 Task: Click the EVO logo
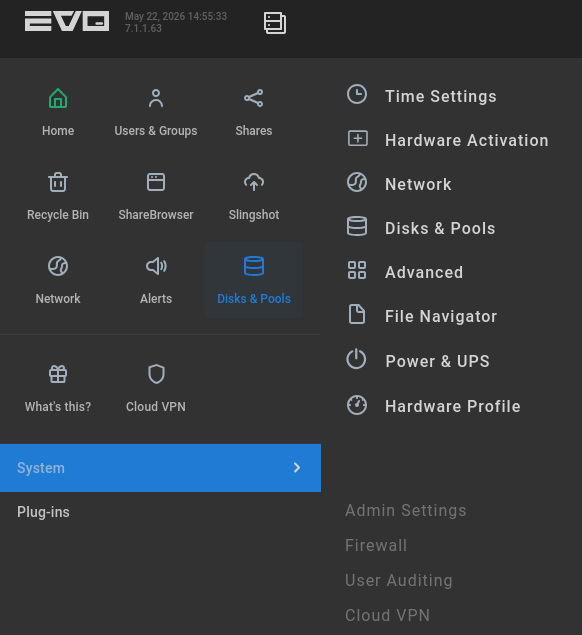pyautogui.click(x=67, y=21)
